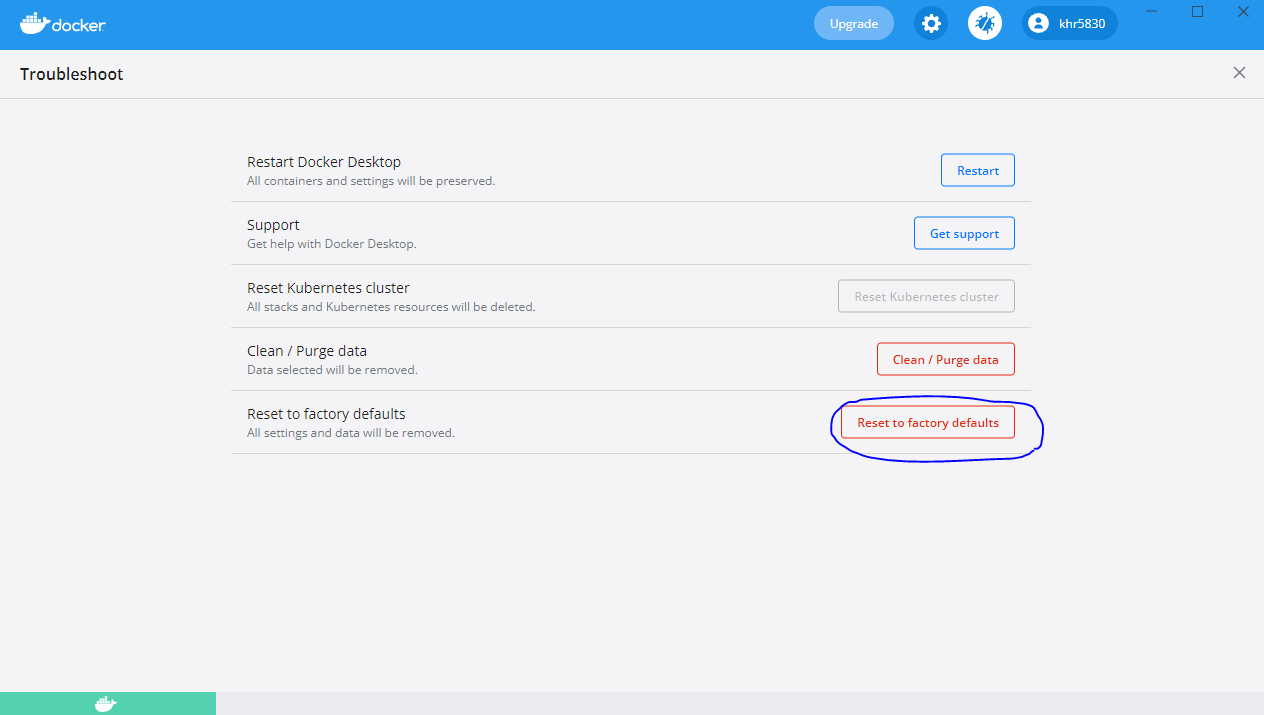Click the "Support" row title

(x=273, y=225)
